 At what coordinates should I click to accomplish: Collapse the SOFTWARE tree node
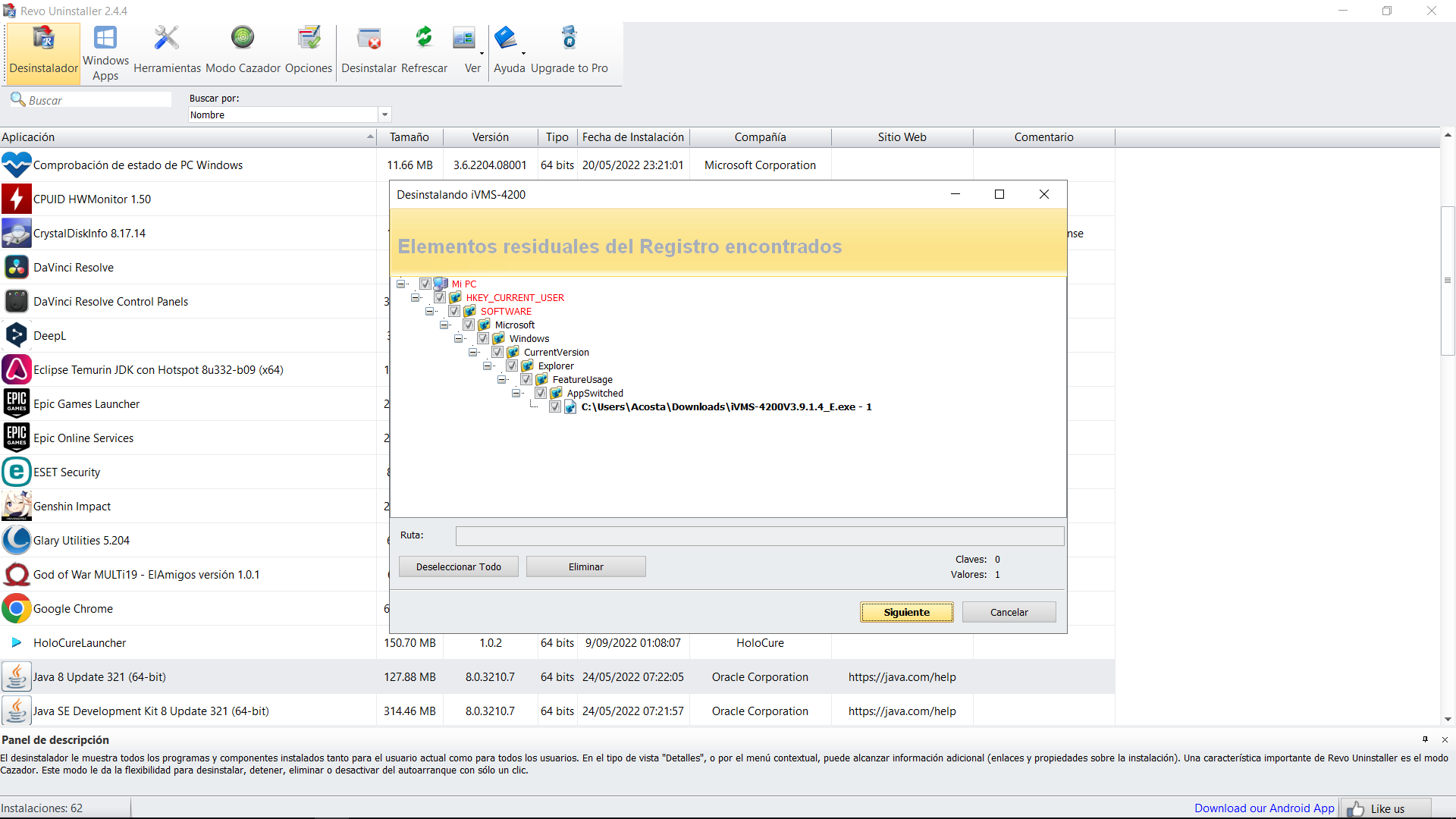[430, 311]
